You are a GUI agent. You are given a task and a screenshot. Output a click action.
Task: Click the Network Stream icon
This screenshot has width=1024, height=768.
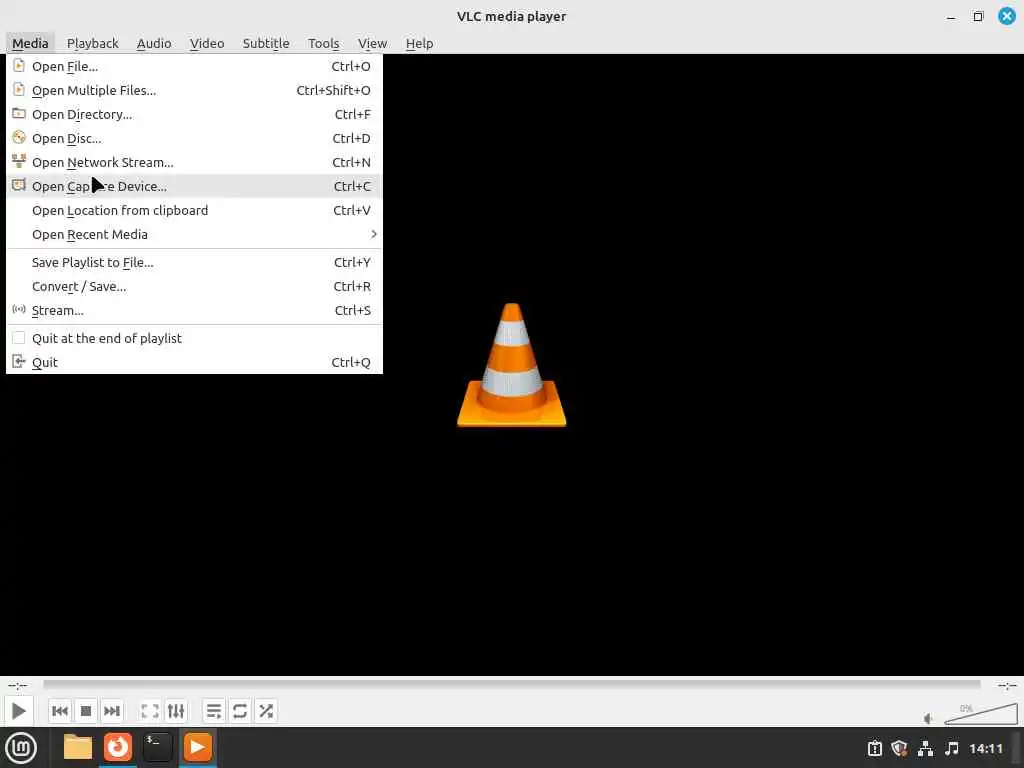pos(19,161)
